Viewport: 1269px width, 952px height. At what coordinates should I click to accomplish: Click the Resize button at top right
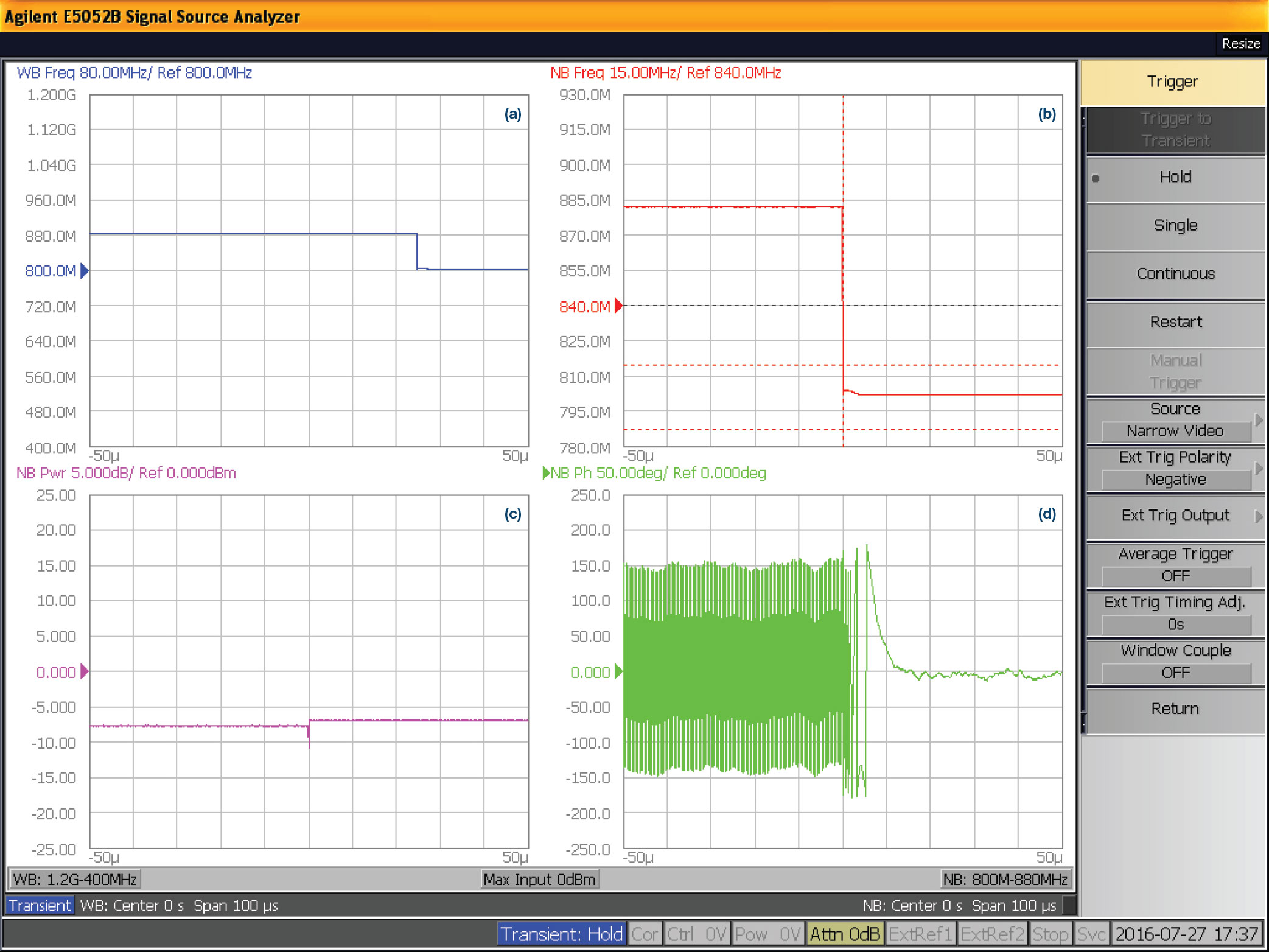[1240, 44]
